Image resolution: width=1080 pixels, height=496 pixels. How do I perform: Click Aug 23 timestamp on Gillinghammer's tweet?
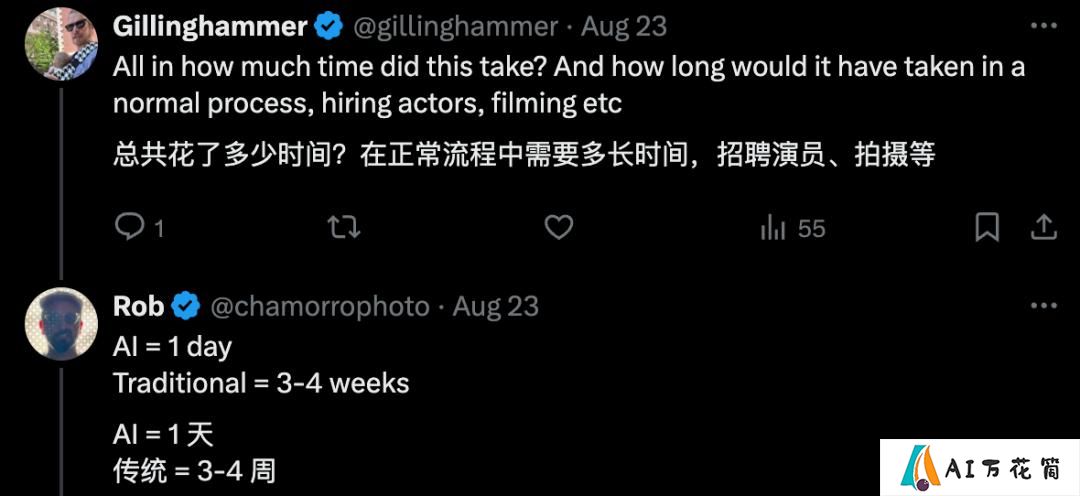point(624,27)
